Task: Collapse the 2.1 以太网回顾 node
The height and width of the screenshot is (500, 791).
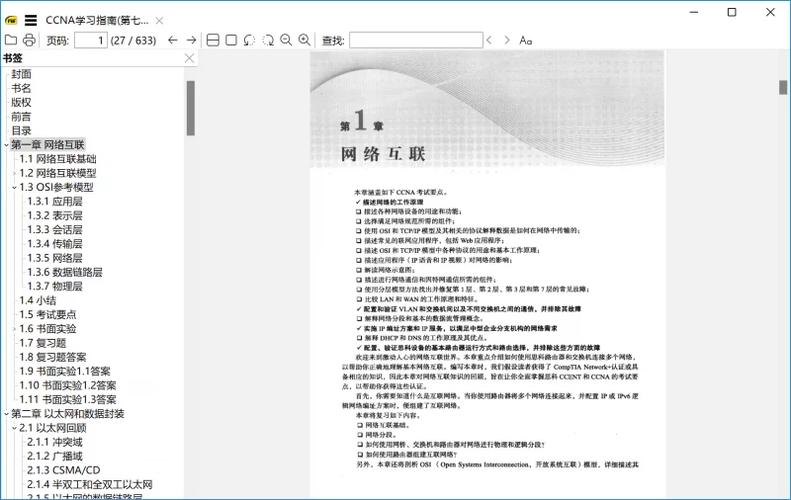Action: 14,428
